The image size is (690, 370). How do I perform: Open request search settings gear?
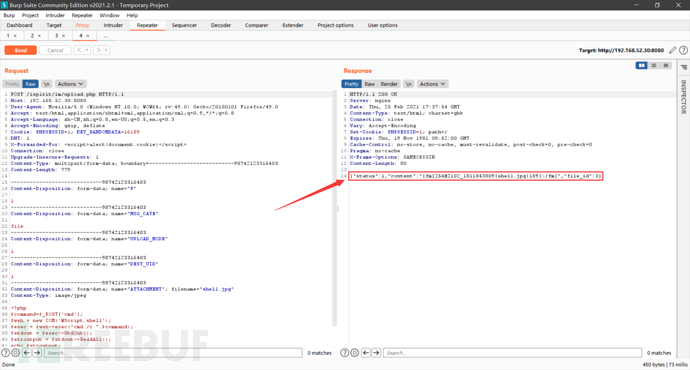[x=15, y=353]
